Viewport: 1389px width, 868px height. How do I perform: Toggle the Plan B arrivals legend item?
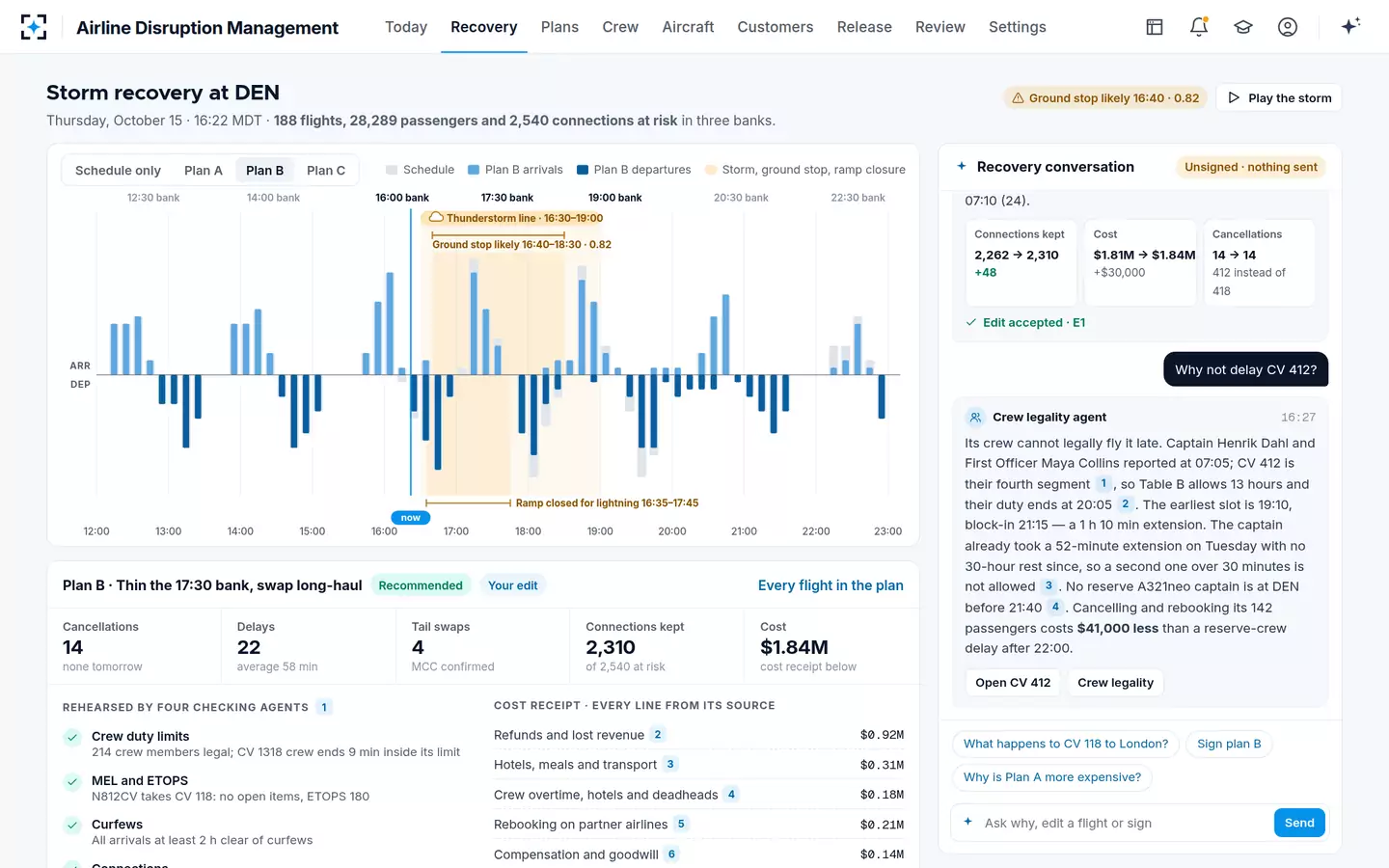coord(515,170)
